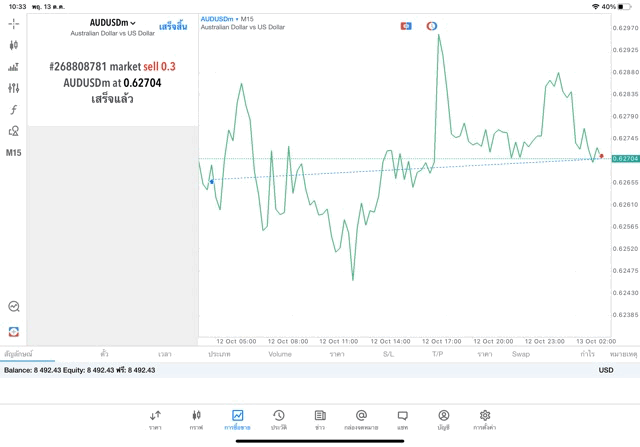Screen dimensions: 640x447
Task: Sort by เวลา (Time) column header
Action: point(165,354)
